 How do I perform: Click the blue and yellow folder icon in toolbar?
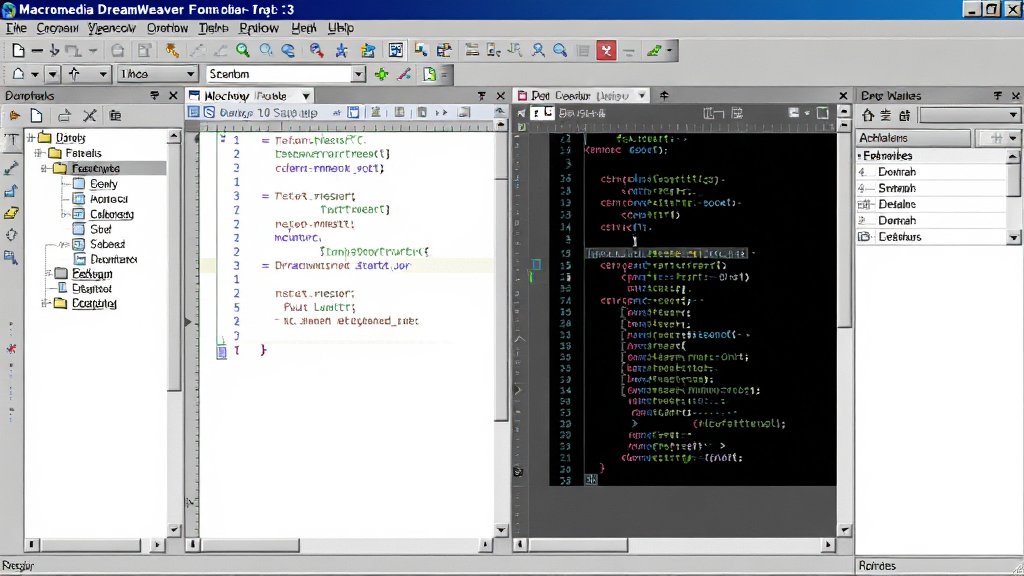pos(368,51)
